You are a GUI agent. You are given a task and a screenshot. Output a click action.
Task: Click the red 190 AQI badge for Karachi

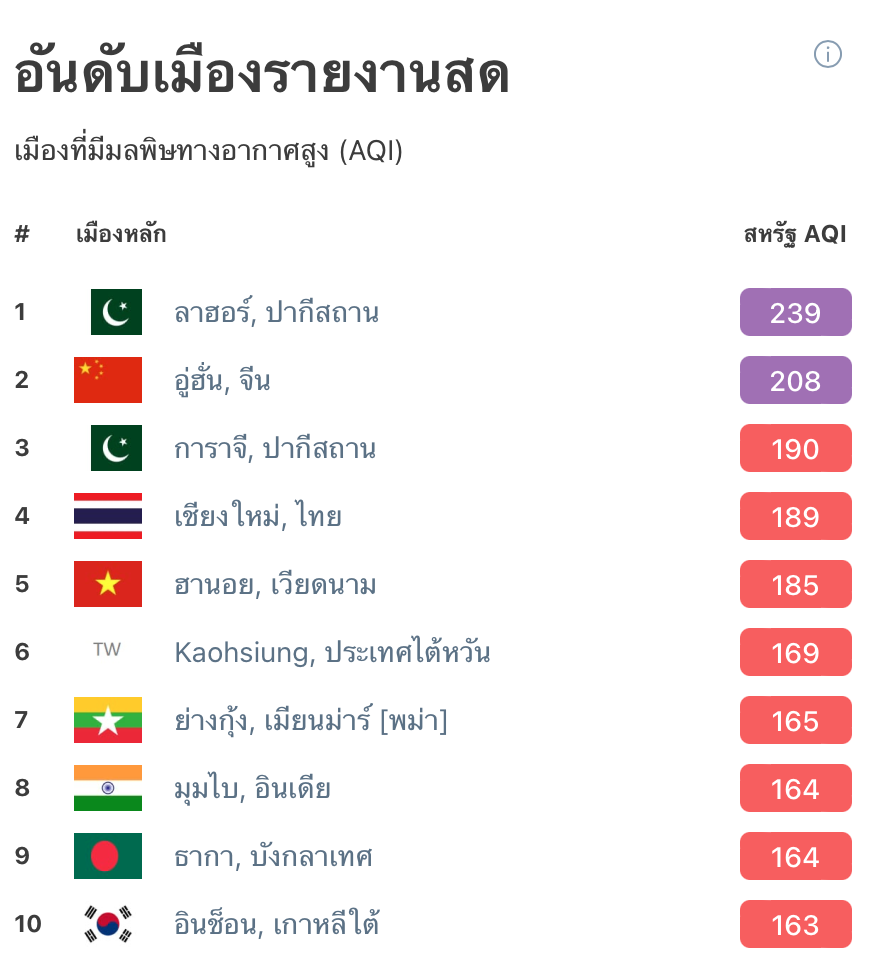[x=795, y=448]
